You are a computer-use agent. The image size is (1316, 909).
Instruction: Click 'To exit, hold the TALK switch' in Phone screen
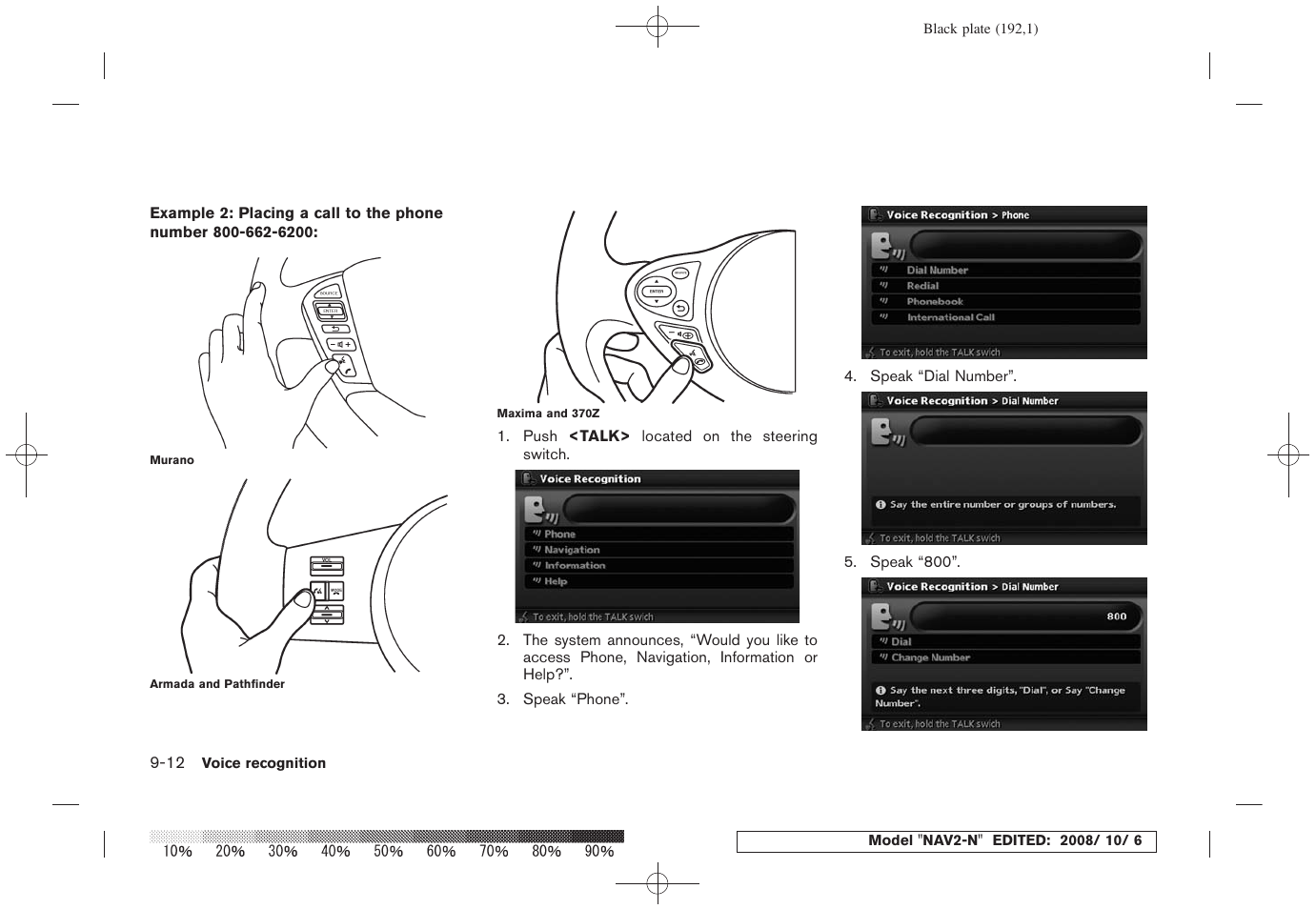coord(940,353)
